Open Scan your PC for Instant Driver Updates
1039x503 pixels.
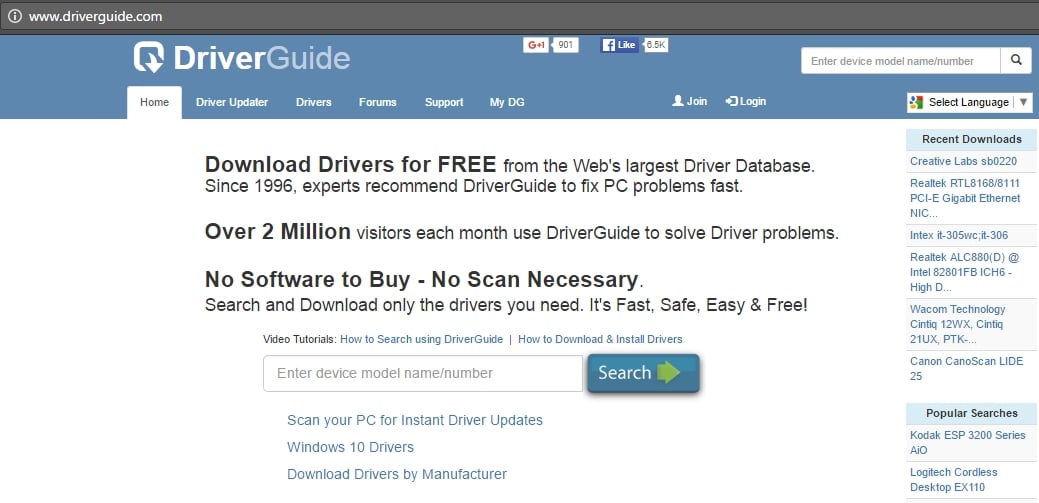click(x=415, y=420)
